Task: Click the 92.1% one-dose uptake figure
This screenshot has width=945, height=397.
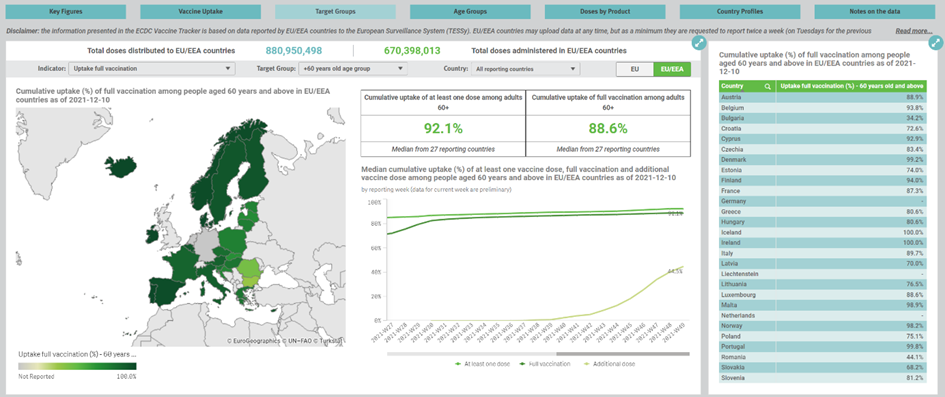Action: 443,128
